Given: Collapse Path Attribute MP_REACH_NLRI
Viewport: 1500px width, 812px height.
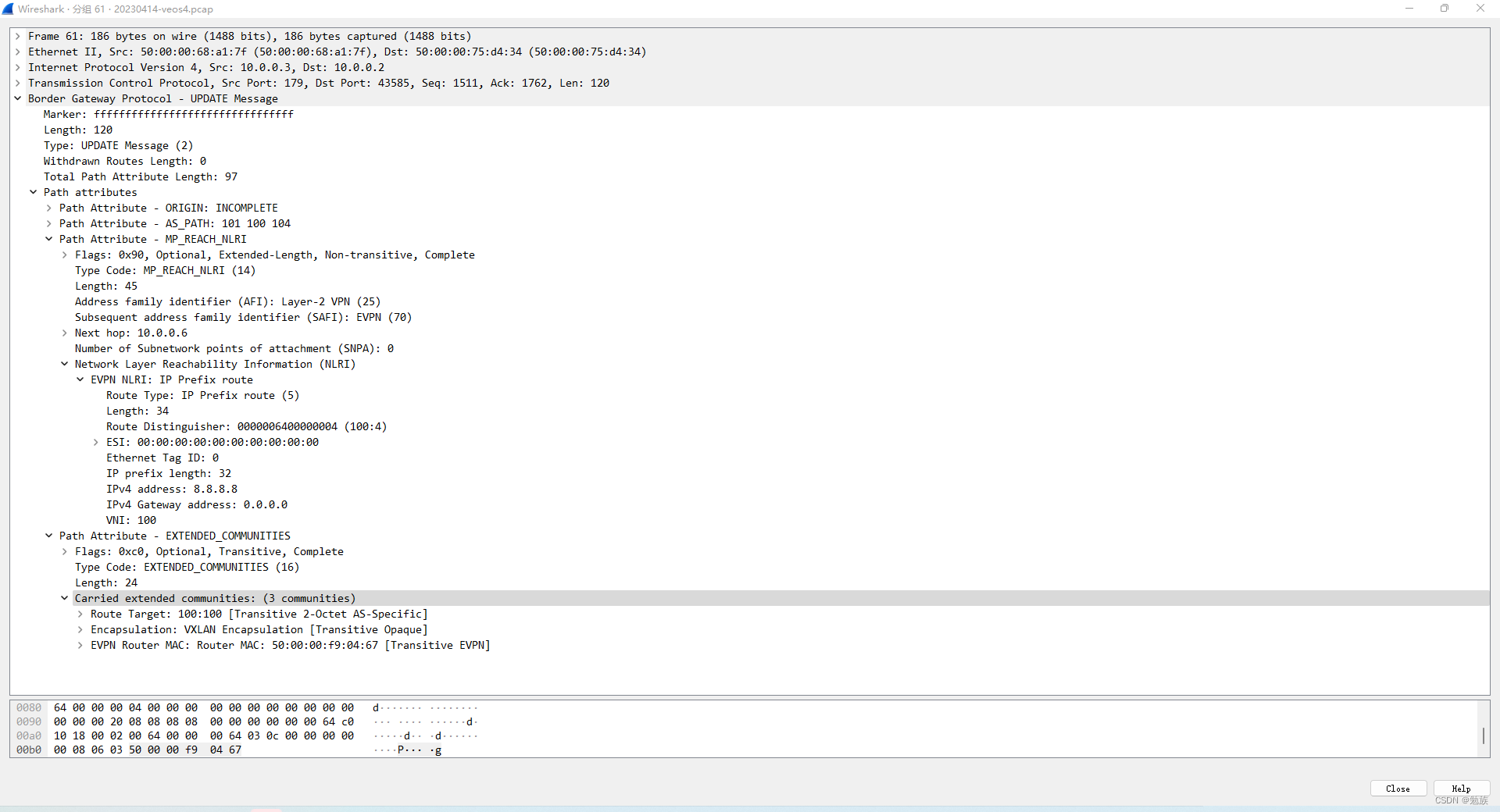Looking at the screenshot, I should point(48,239).
